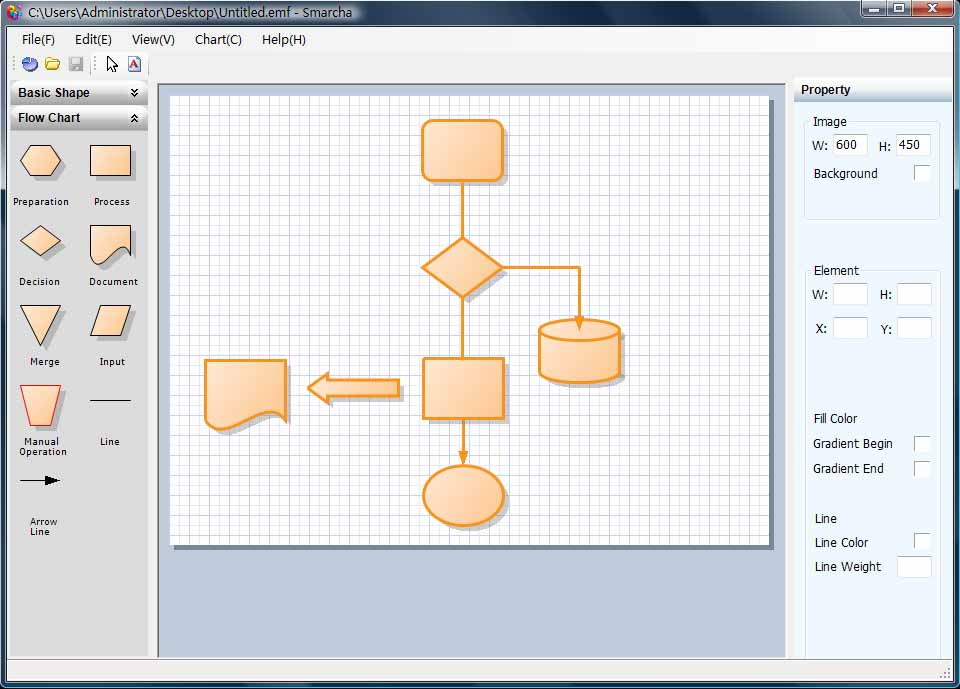Pick the Process rectangle shape
Screen dimensions: 960x689
click(x=111, y=161)
